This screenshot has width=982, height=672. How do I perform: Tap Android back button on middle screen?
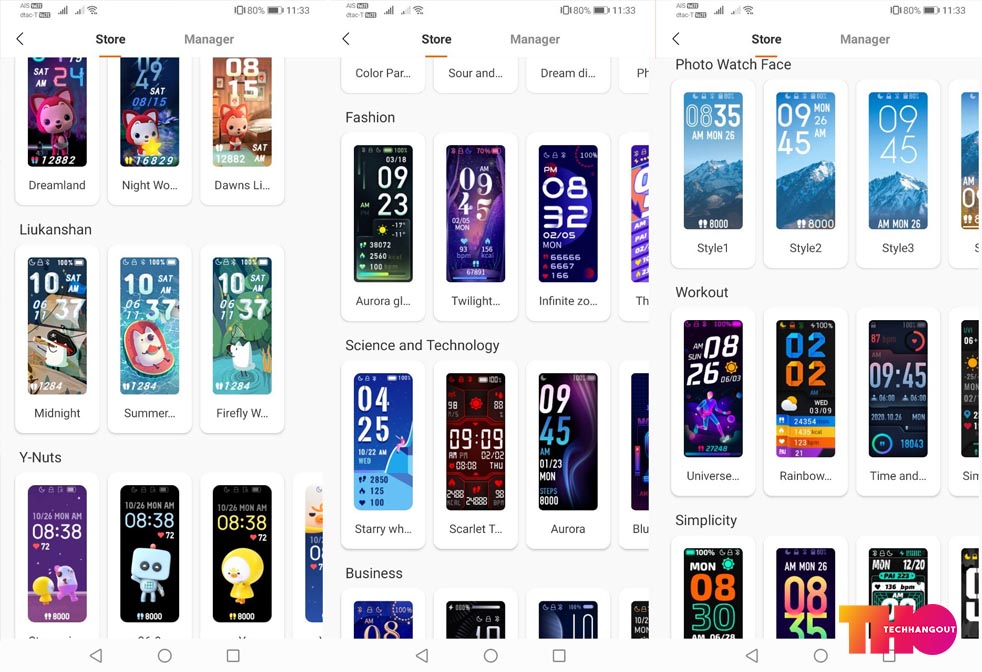coord(422,655)
